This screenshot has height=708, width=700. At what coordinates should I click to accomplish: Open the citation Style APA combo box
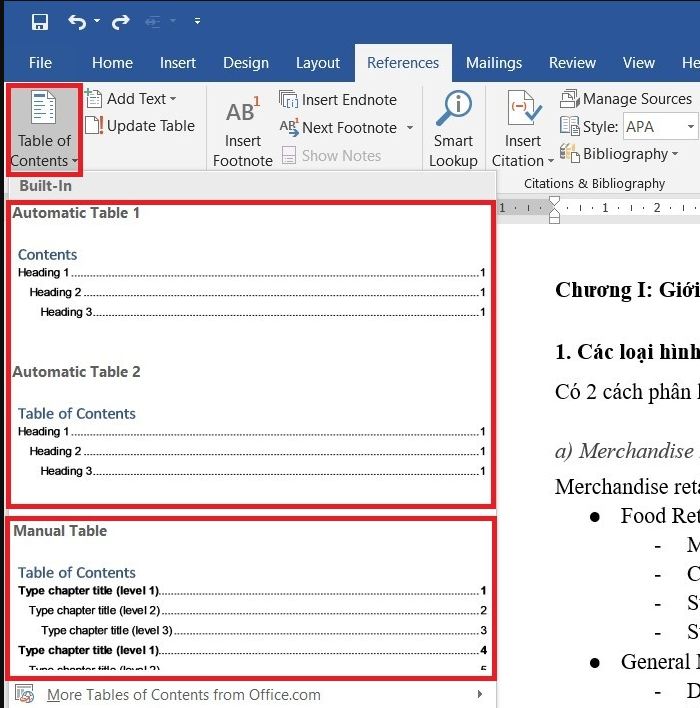pyautogui.click(x=660, y=127)
